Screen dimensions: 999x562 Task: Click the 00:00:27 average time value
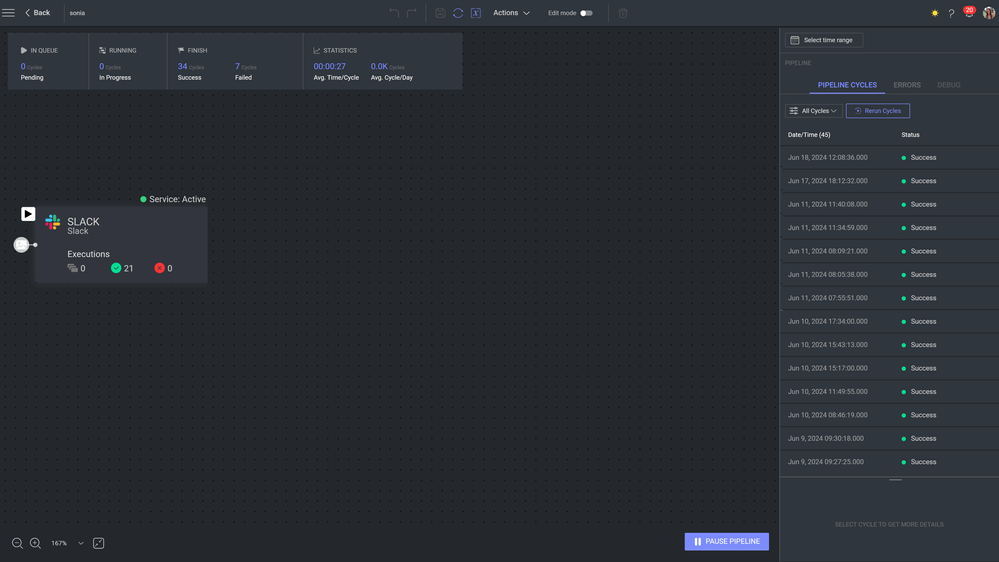pyautogui.click(x=329, y=66)
